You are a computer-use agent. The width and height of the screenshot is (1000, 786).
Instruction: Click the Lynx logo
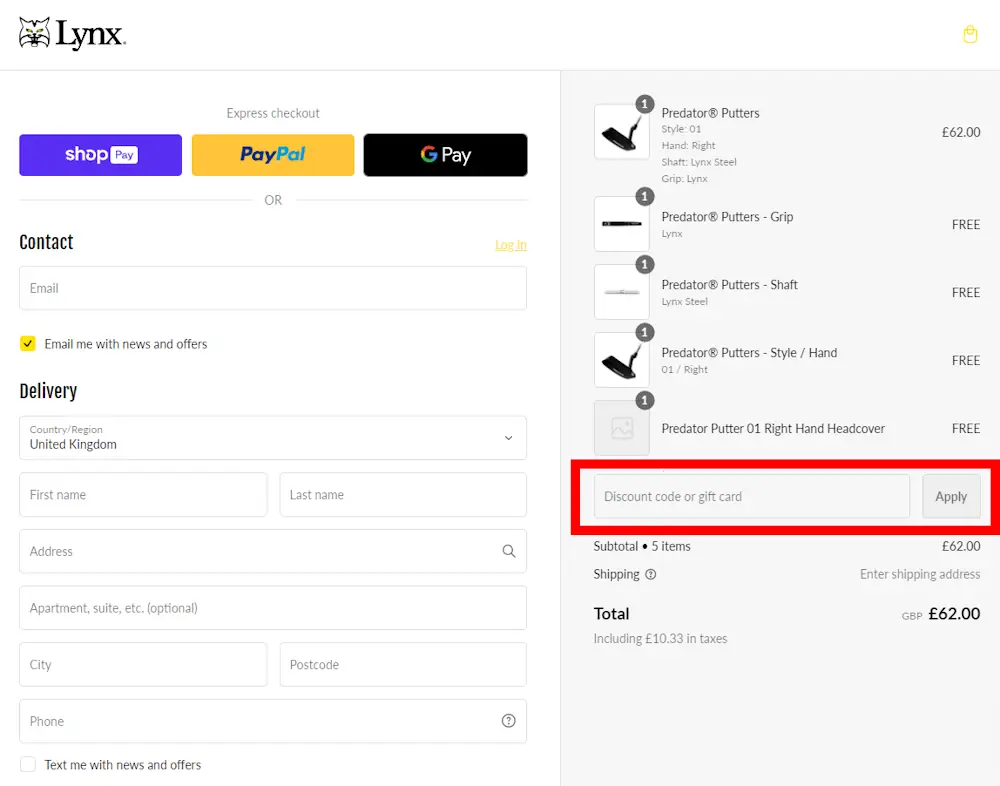click(72, 34)
